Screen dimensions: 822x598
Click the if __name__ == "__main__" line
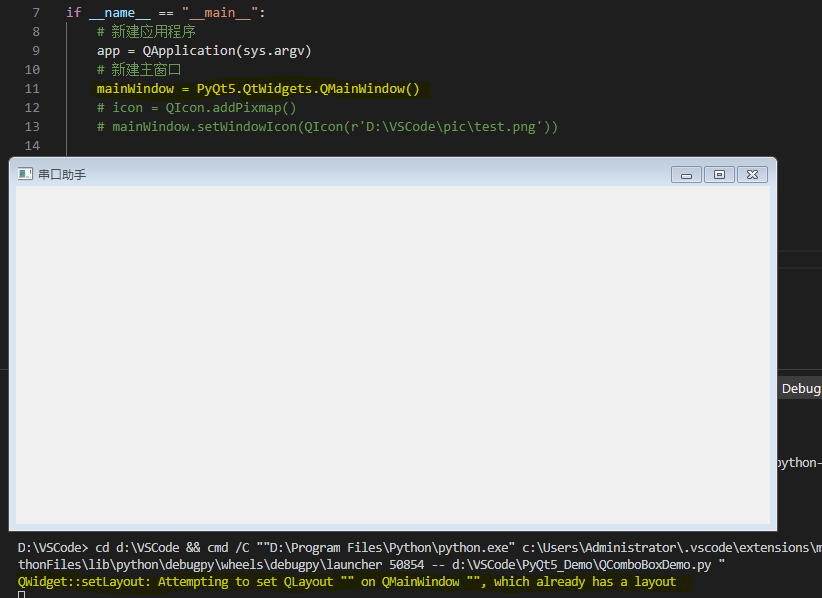click(166, 13)
